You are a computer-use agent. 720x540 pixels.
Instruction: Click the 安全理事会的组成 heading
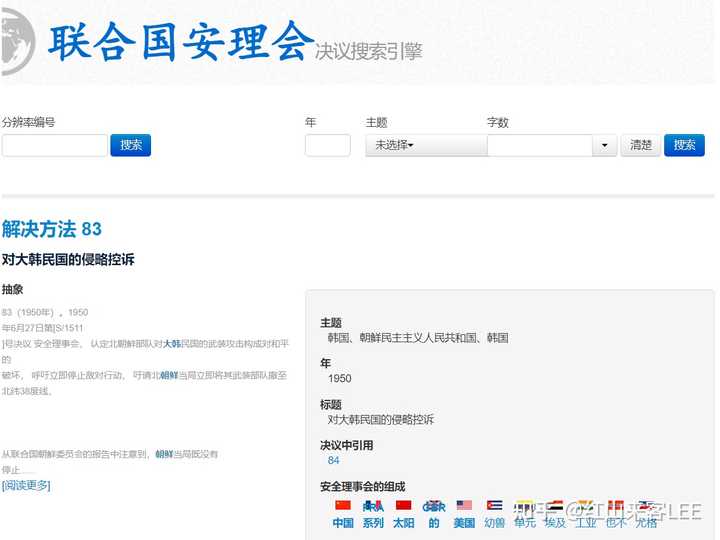pos(363,486)
